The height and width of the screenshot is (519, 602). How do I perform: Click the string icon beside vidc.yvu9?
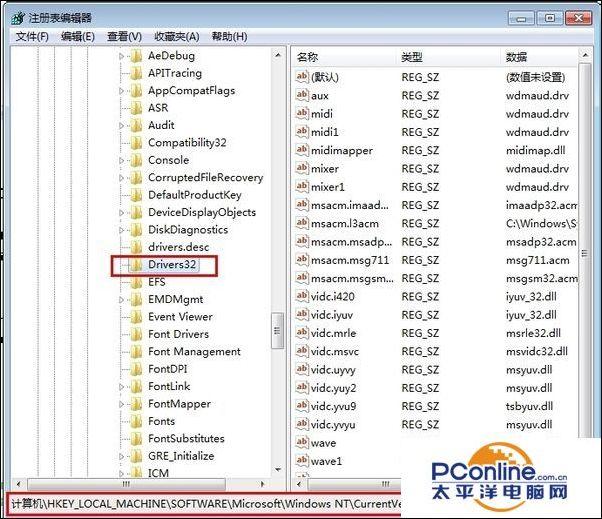pyautogui.click(x=302, y=406)
